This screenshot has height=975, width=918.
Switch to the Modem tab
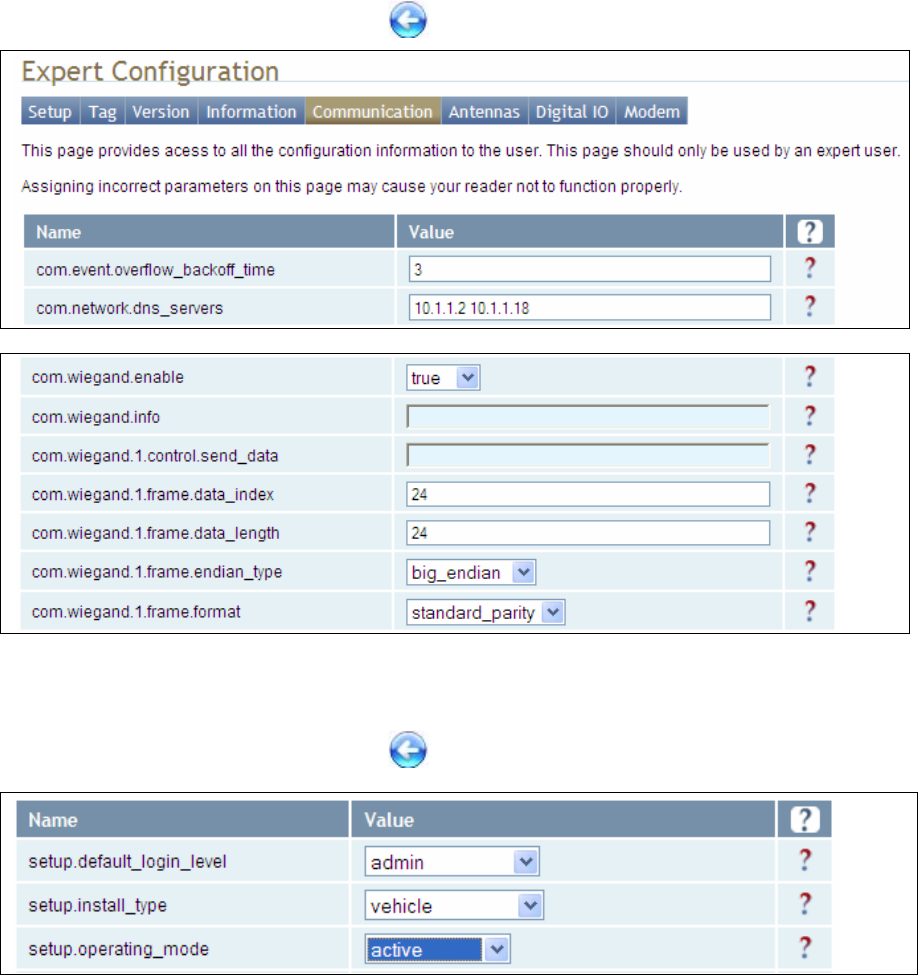coord(652,111)
